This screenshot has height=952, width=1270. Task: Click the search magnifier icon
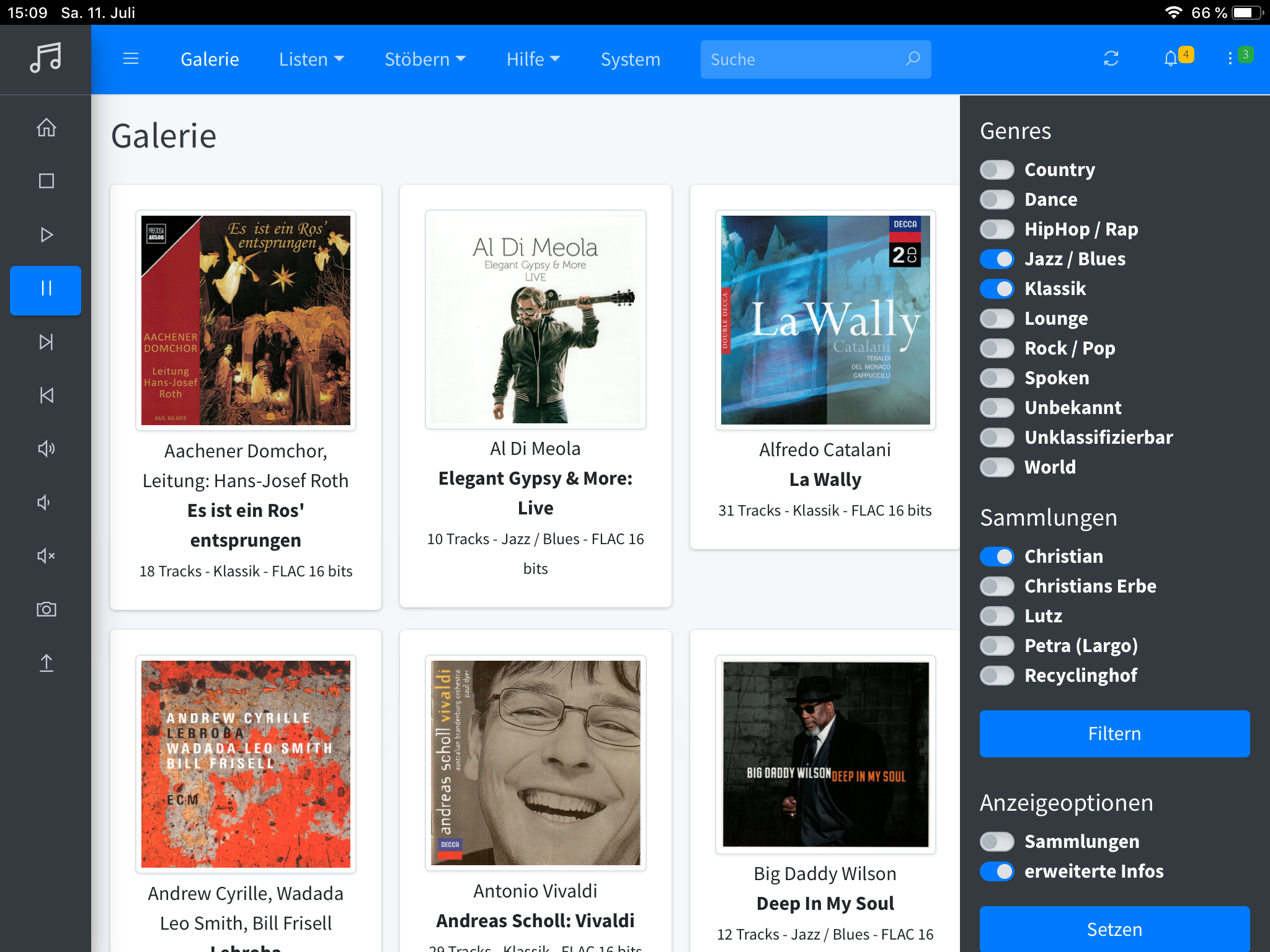coord(913,59)
